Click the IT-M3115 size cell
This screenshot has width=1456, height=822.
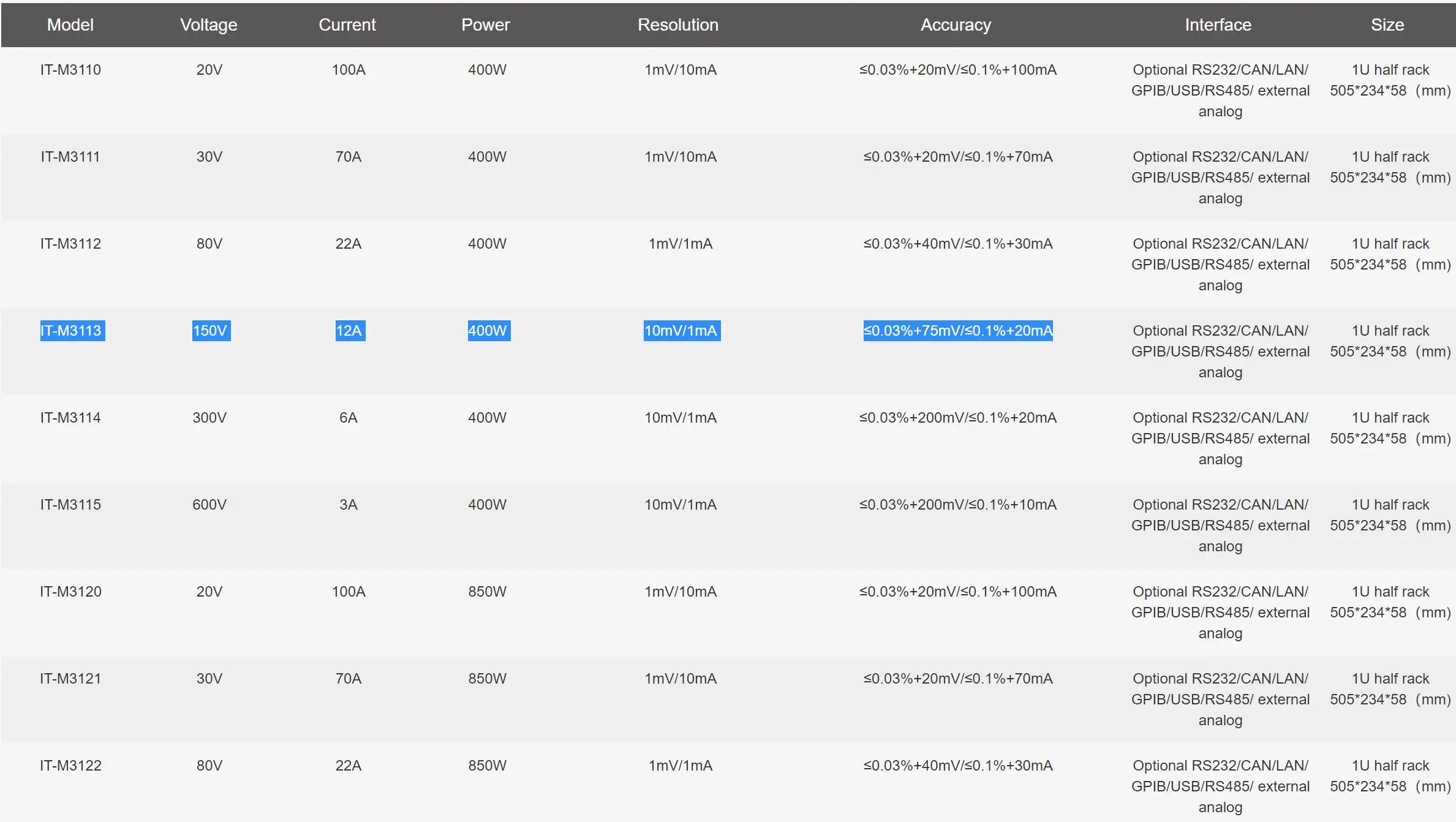click(x=1389, y=515)
